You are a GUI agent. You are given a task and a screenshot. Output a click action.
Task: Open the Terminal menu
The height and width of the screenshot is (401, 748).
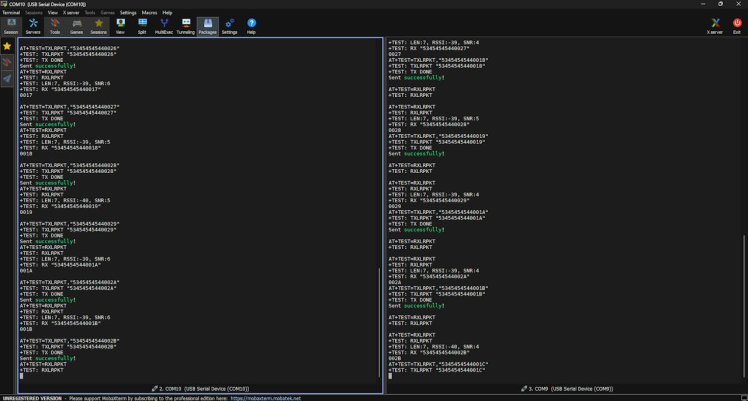[10, 13]
